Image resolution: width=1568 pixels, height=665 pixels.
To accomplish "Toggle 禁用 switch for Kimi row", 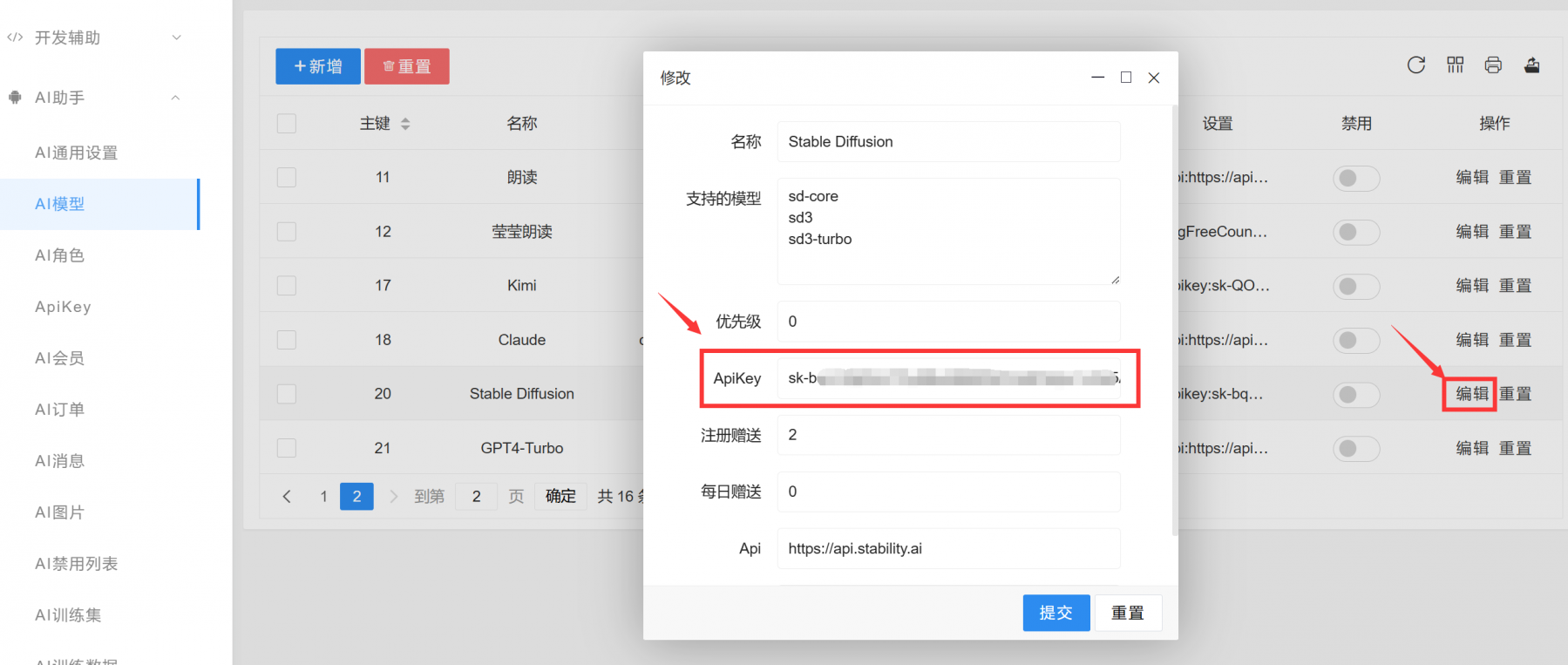I will point(1356,286).
